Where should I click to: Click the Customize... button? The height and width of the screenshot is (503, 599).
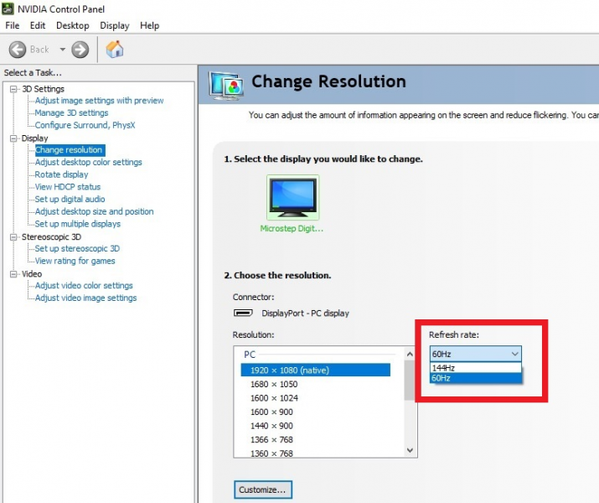[x=263, y=490]
